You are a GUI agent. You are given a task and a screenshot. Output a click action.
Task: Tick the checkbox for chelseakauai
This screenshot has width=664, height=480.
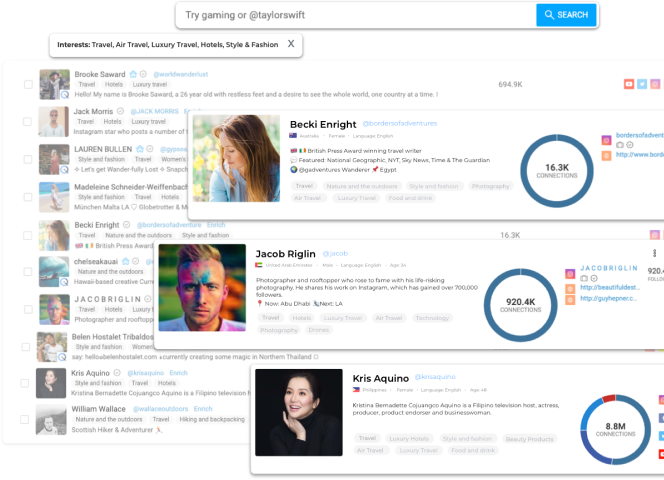[x=28, y=272]
